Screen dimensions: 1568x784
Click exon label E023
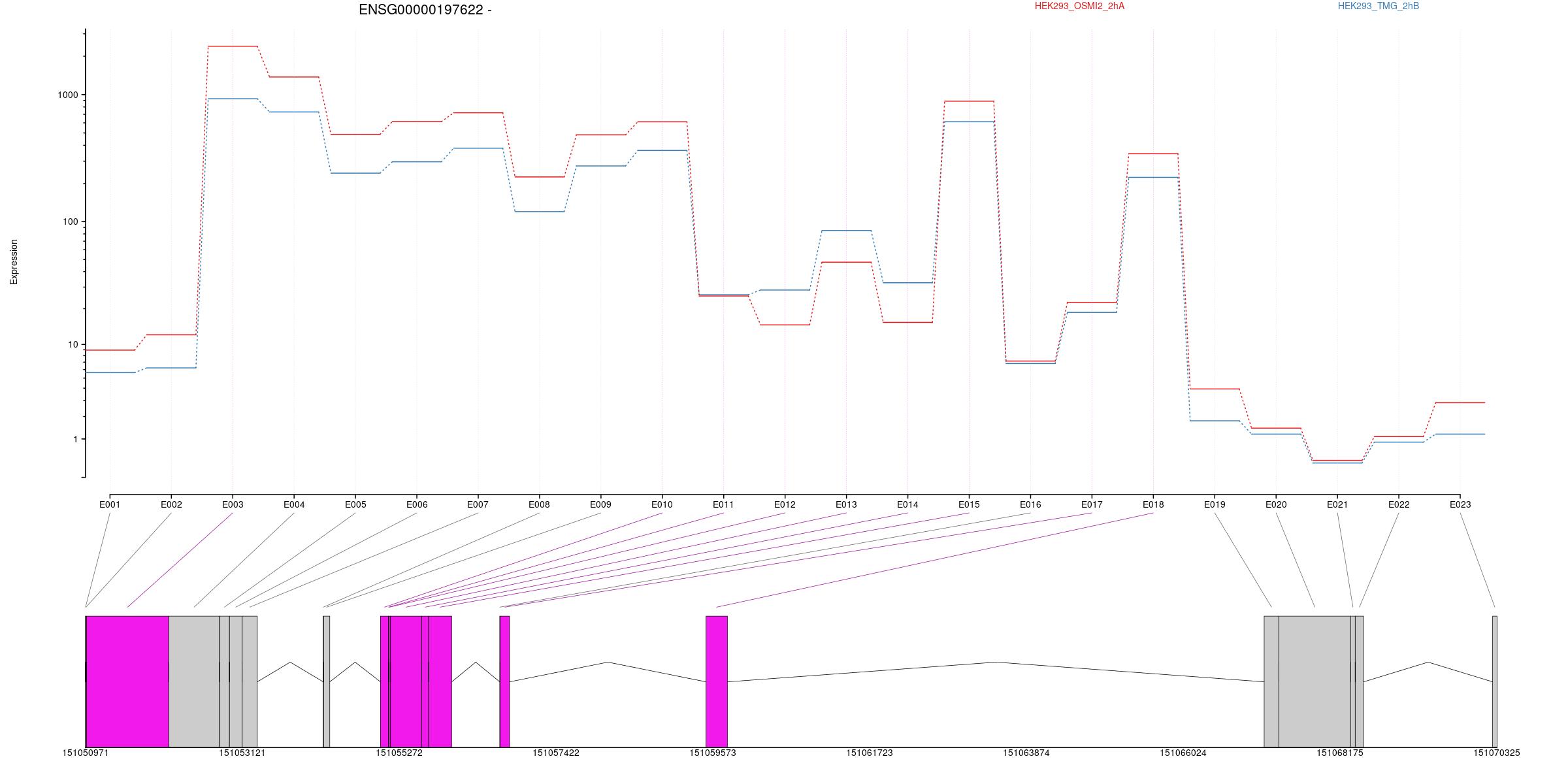coord(1460,504)
